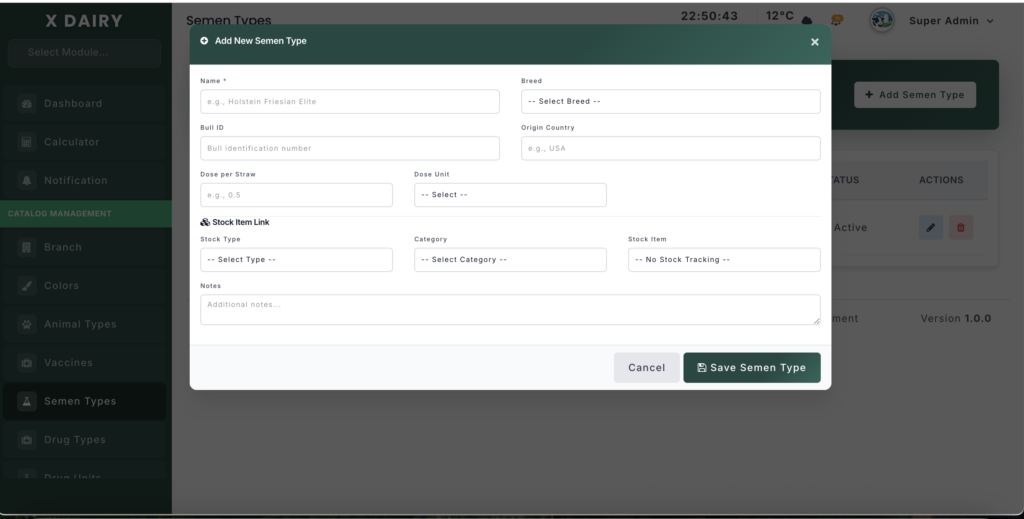Image resolution: width=1024 pixels, height=519 pixels.
Task: Click the user avatar in header
Action: click(x=882, y=21)
